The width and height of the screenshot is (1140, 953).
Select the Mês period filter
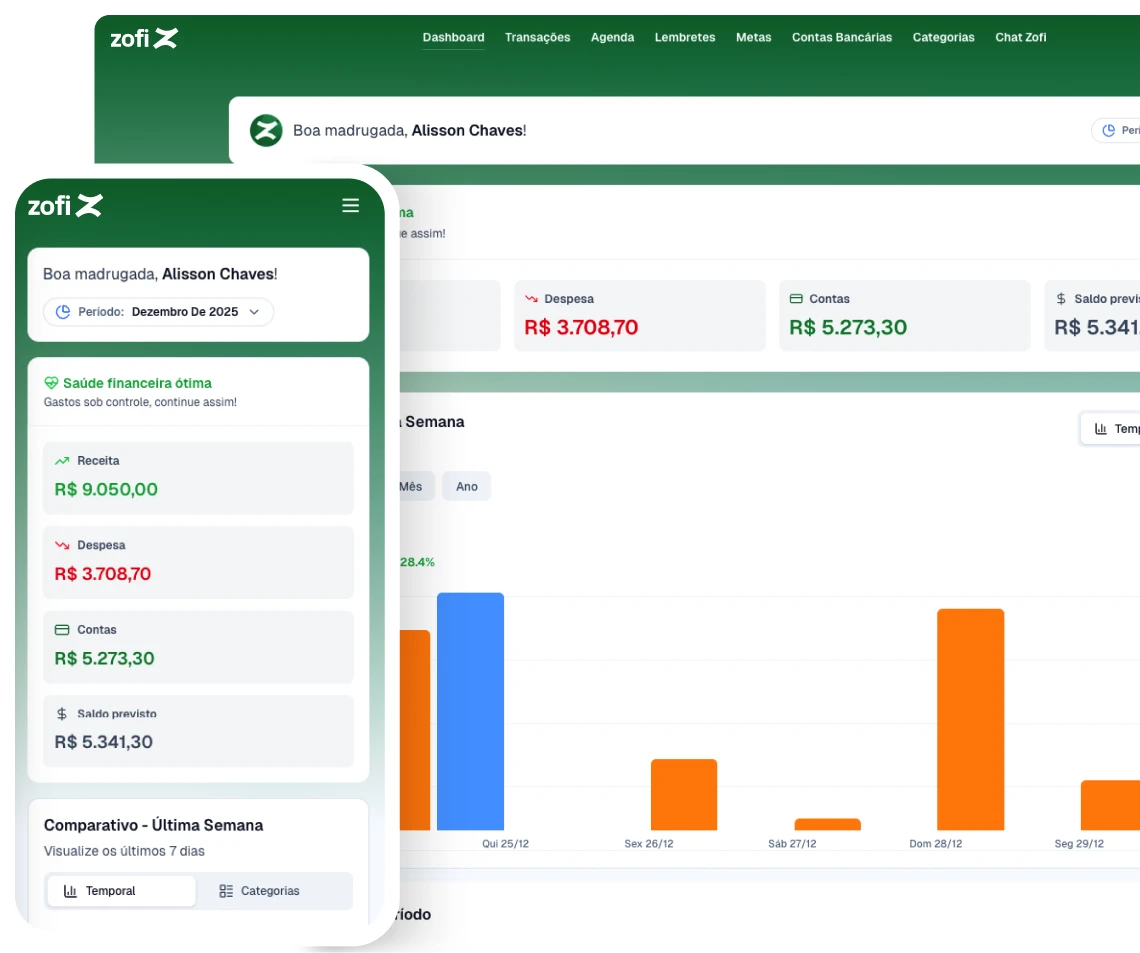[x=411, y=487]
